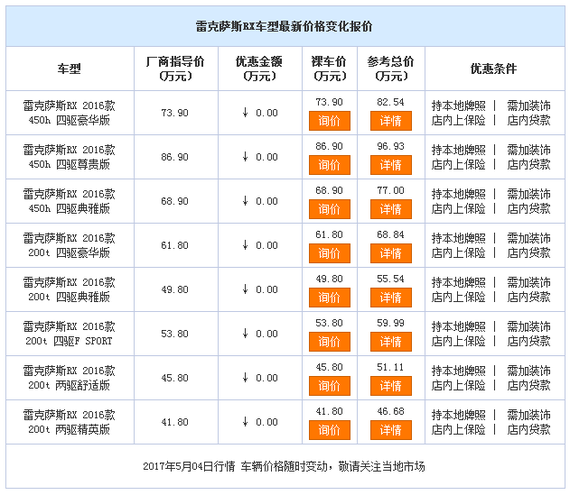This screenshot has width=570, height=495.
Task: Click the 裸车价 column header
Action: tap(329, 69)
